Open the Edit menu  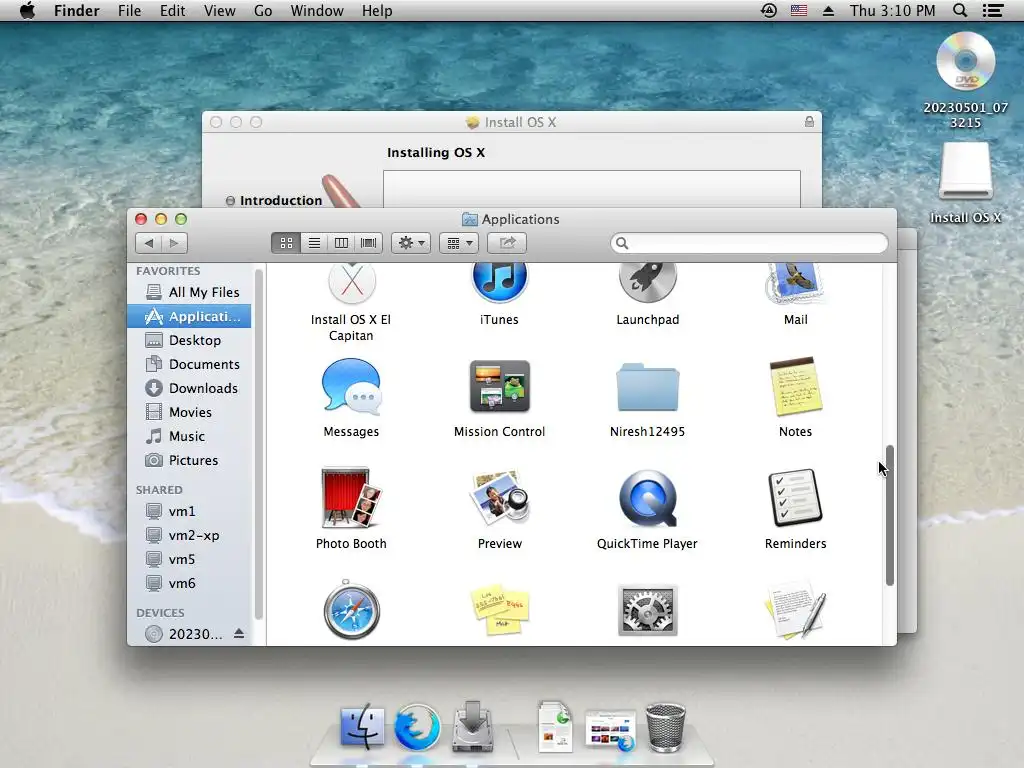172,10
